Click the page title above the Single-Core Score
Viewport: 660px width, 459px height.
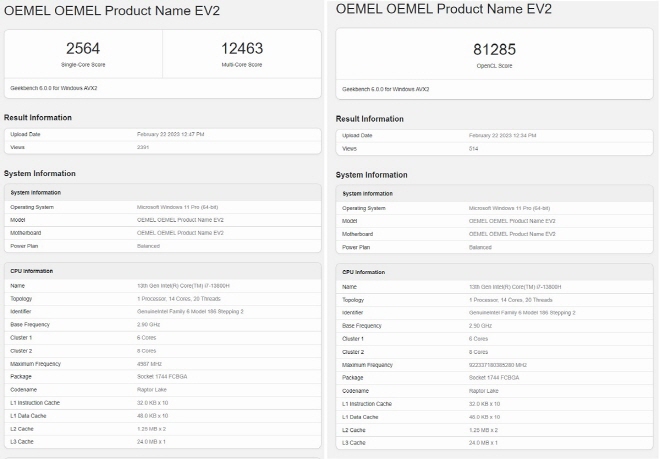112,11
